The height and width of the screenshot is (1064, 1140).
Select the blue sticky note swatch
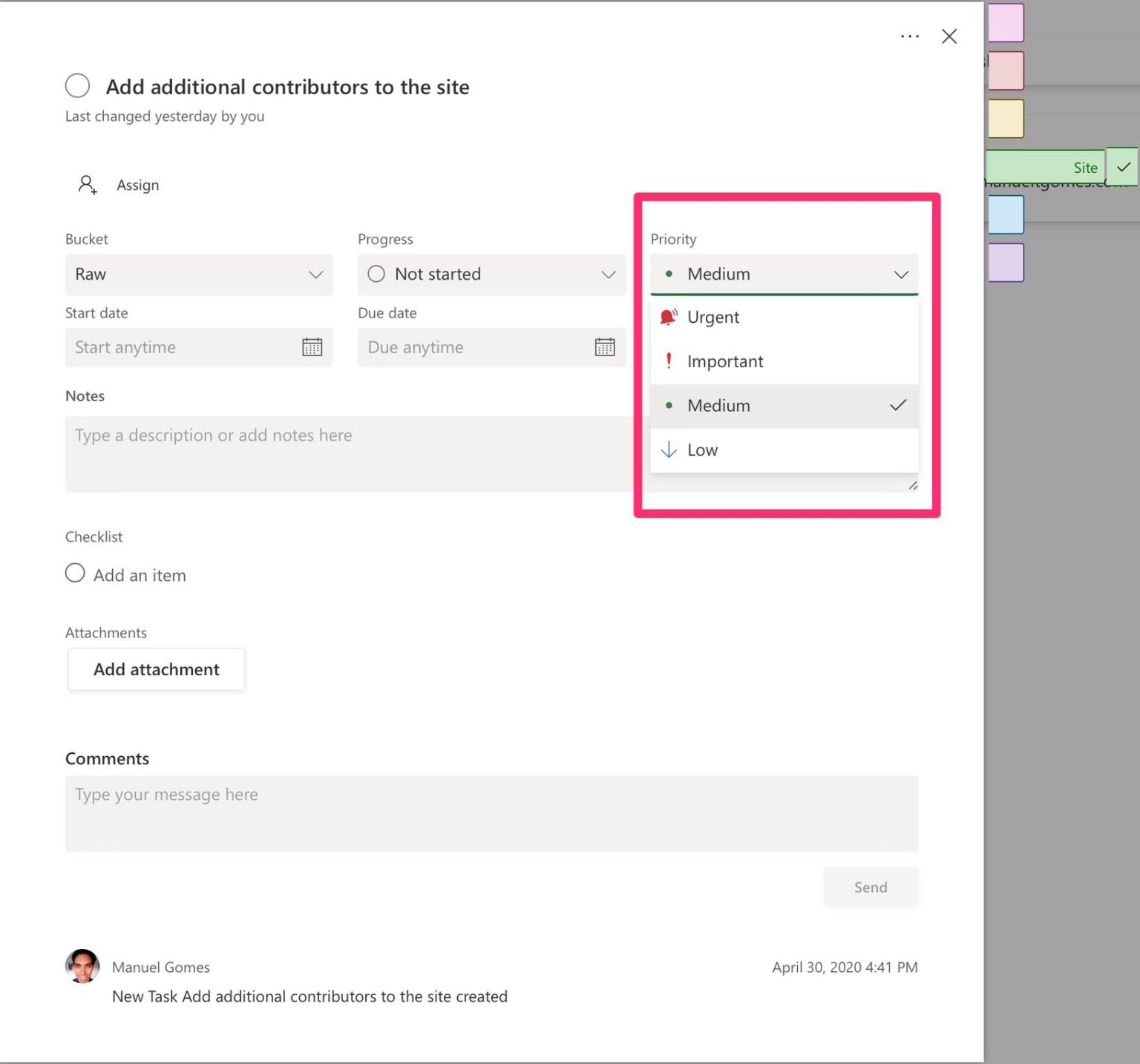(1006, 214)
